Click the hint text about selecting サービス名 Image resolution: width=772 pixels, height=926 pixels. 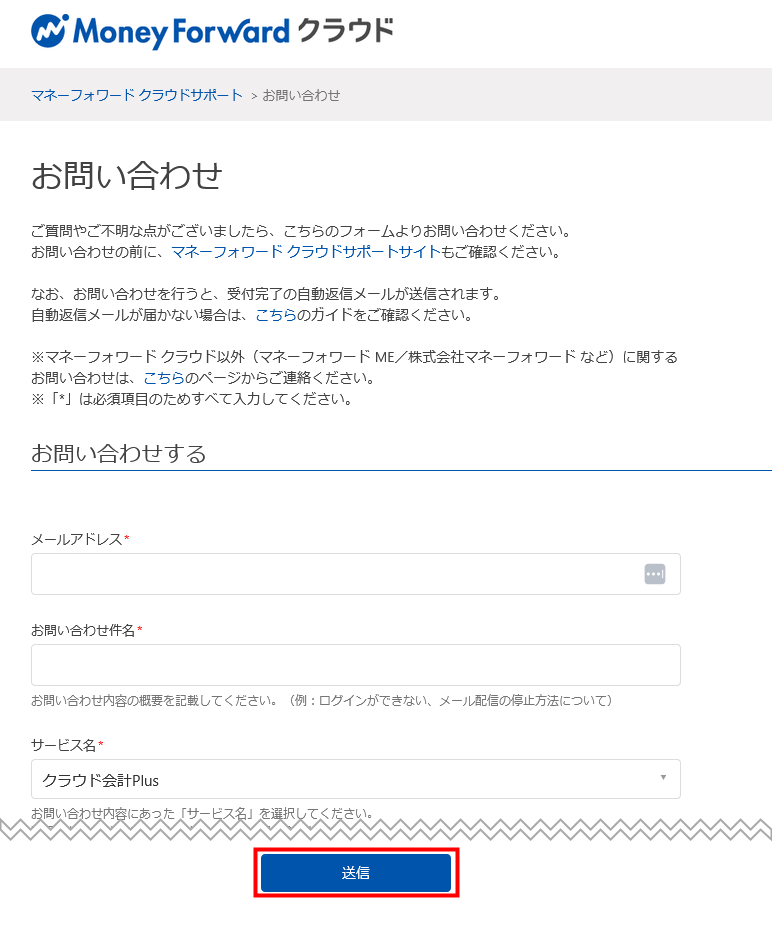tap(202, 814)
